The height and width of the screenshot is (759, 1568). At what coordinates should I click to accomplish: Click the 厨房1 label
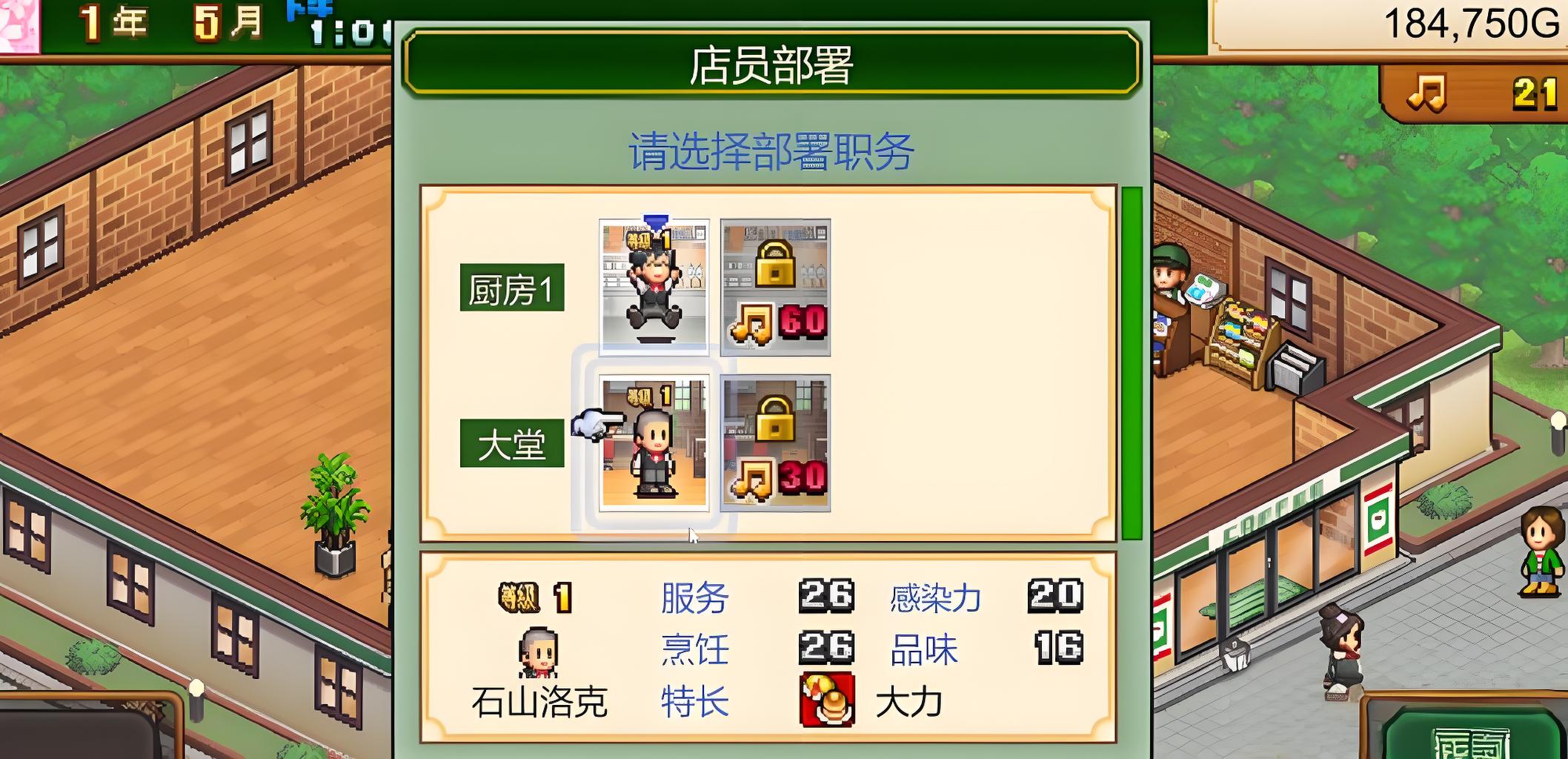[x=512, y=288]
